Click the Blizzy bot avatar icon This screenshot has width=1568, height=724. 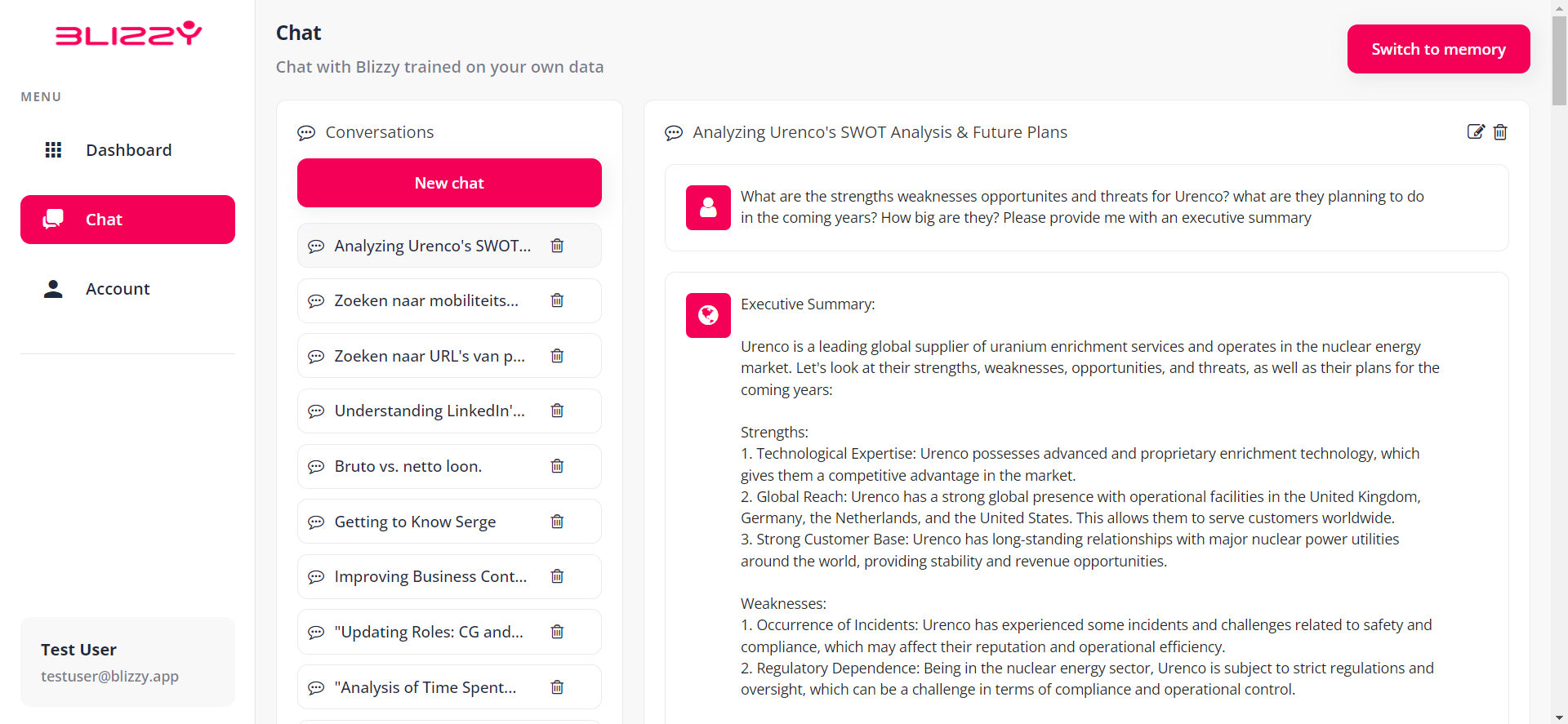click(x=708, y=315)
